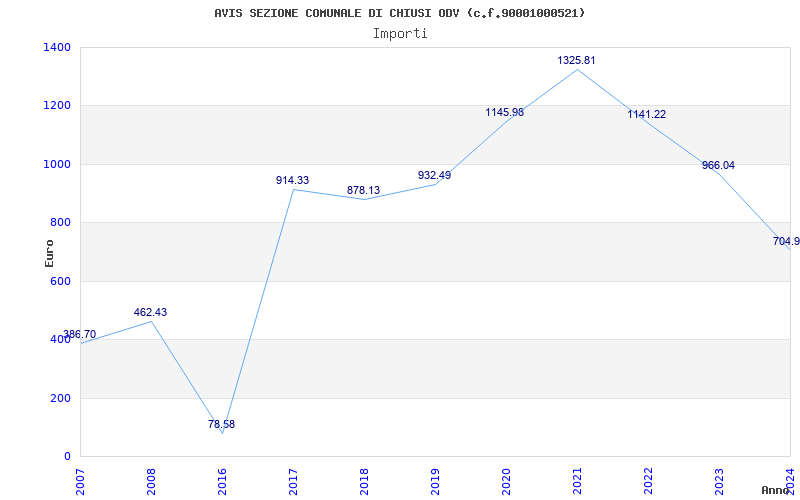This screenshot has height=500, width=800.
Task: Click the y-axis value 1200
Action: click(58, 106)
